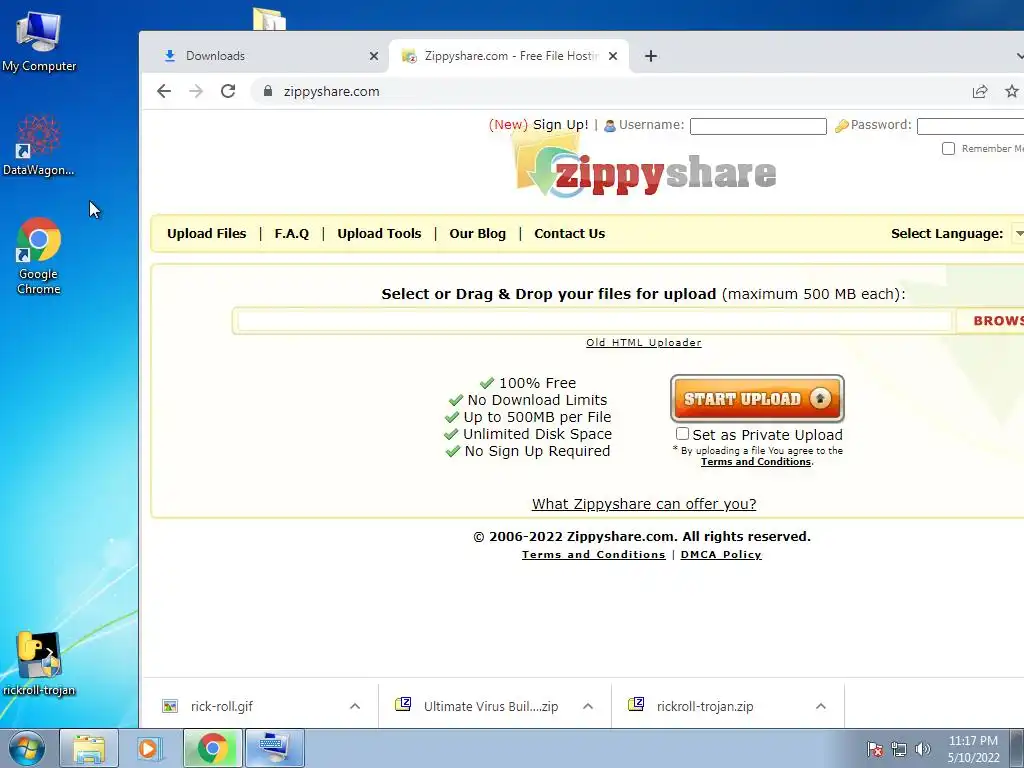Image resolution: width=1024 pixels, height=768 pixels.
Task: Click Sign Up link
Action: [x=560, y=125]
